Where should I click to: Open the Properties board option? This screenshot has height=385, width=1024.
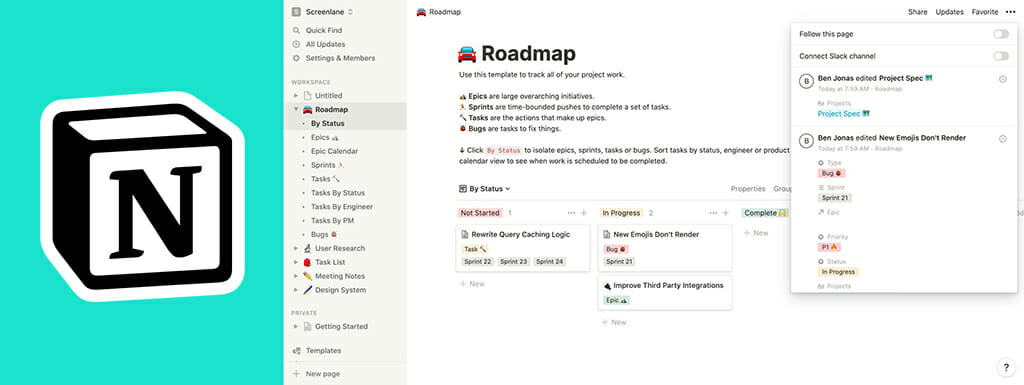748,189
